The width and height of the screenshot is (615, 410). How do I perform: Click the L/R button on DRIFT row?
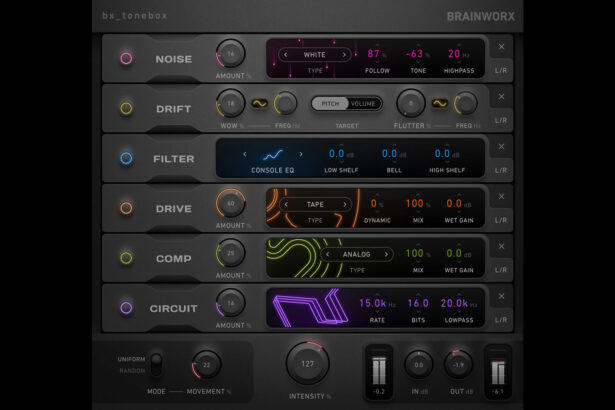pyautogui.click(x=501, y=120)
